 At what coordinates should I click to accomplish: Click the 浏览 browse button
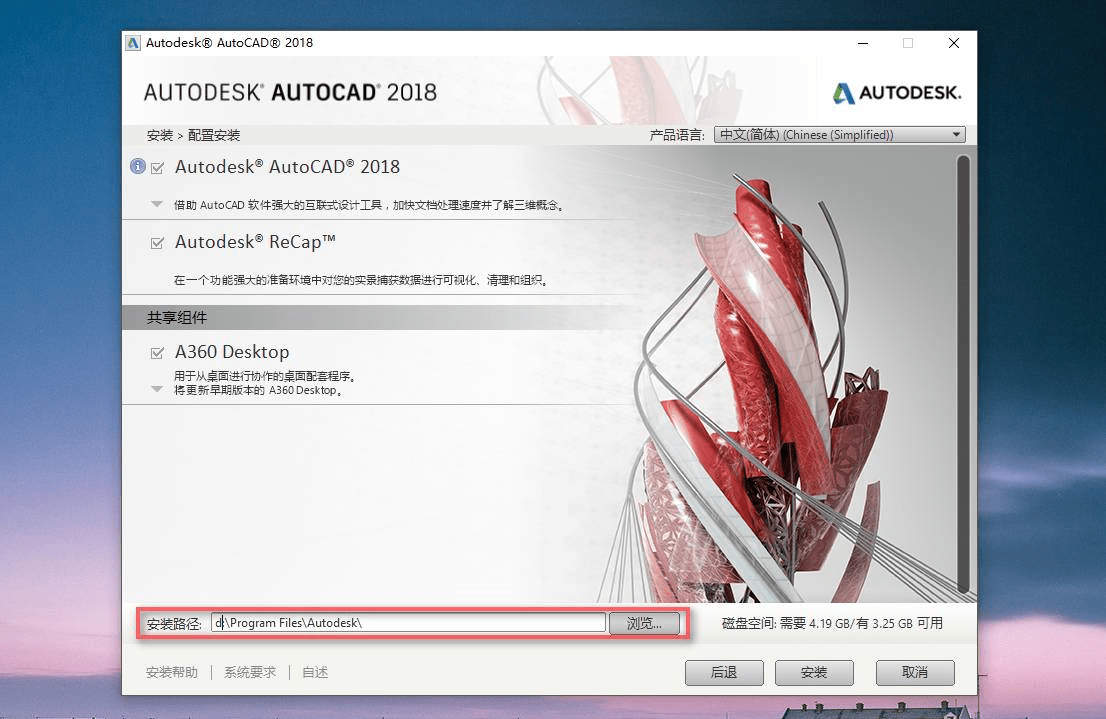coord(645,622)
